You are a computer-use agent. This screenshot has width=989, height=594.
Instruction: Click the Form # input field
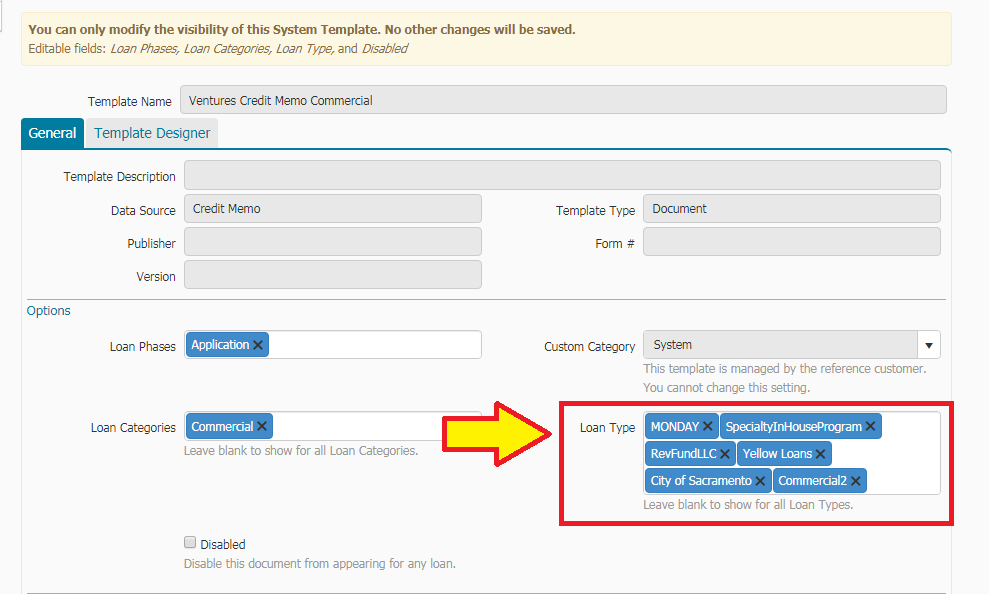coord(791,241)
